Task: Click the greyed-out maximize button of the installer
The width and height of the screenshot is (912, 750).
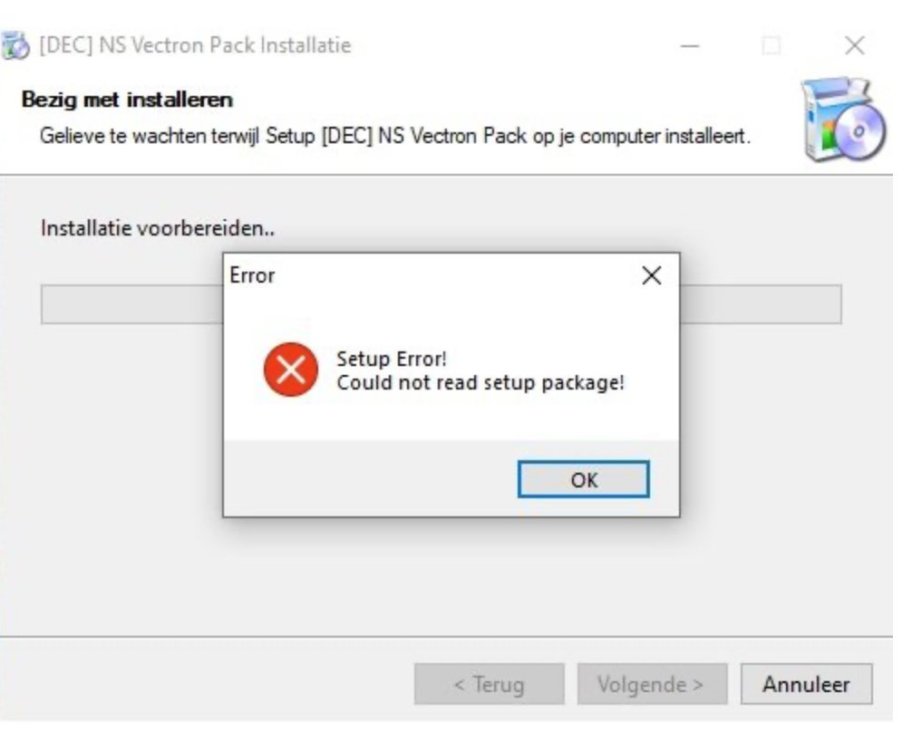Action: point(771,46)
